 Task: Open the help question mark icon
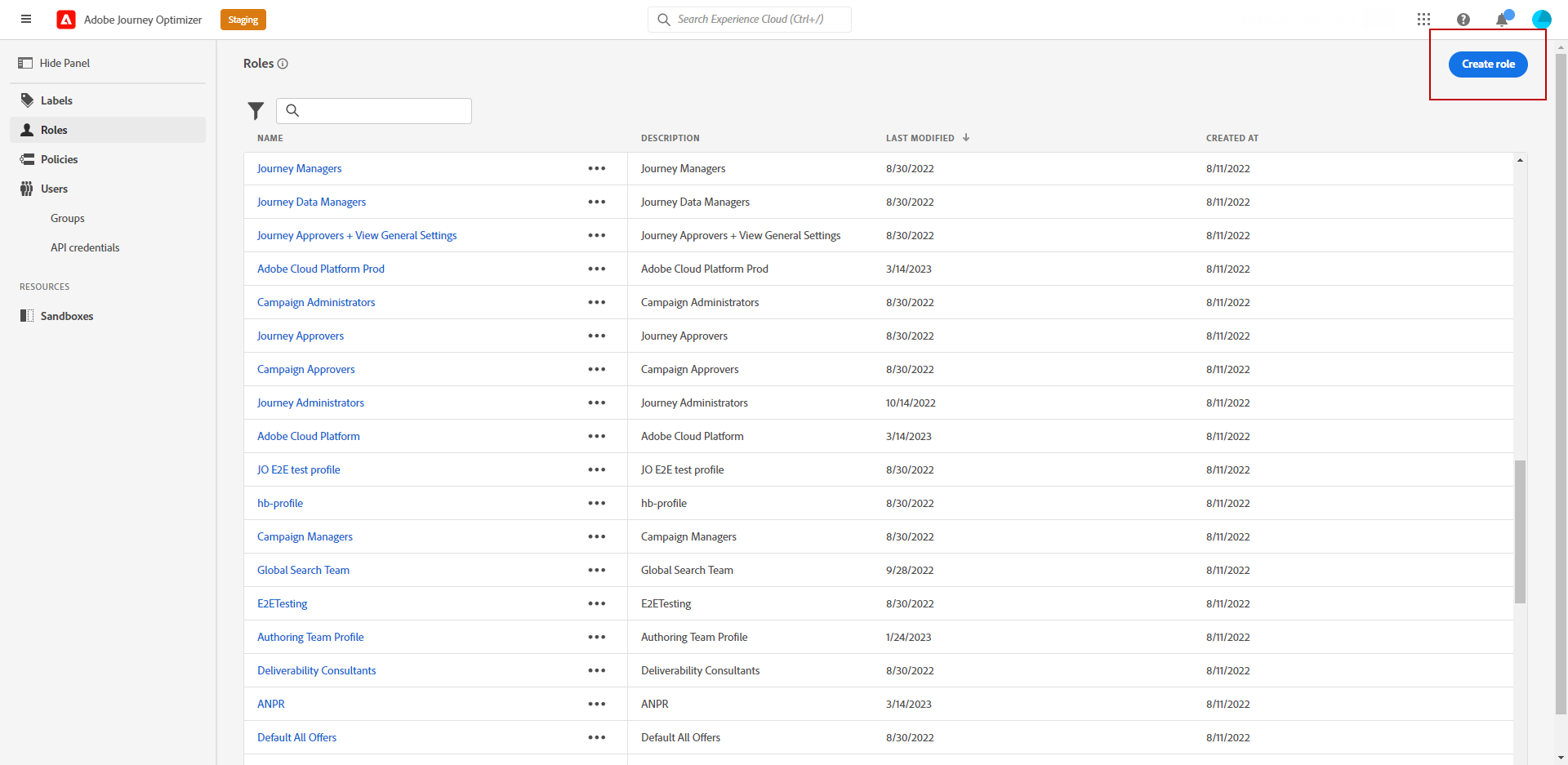1463,20
